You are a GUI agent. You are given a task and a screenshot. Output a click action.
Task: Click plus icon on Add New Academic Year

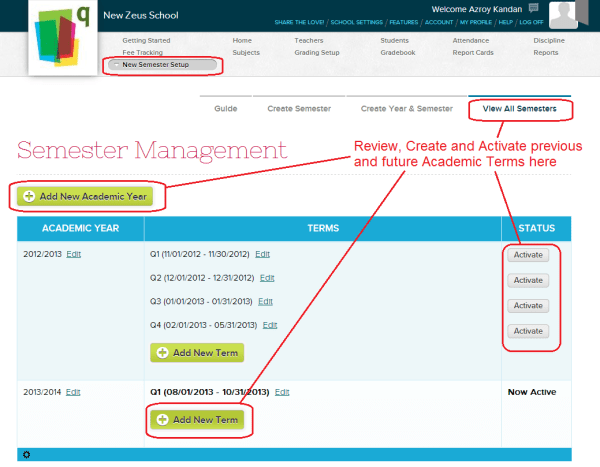tap(29, 196)
